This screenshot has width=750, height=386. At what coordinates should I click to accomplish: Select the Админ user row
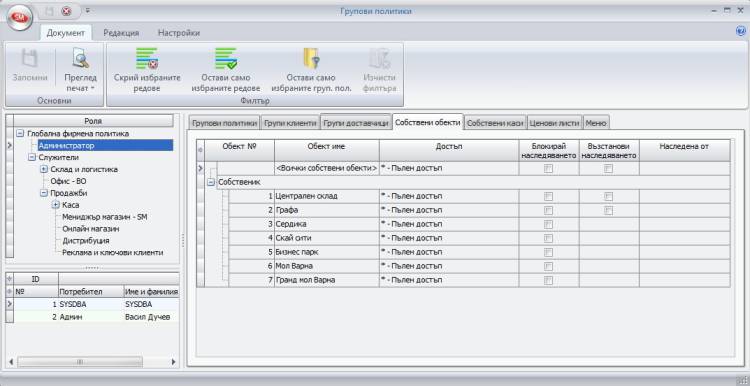[96, 317]
